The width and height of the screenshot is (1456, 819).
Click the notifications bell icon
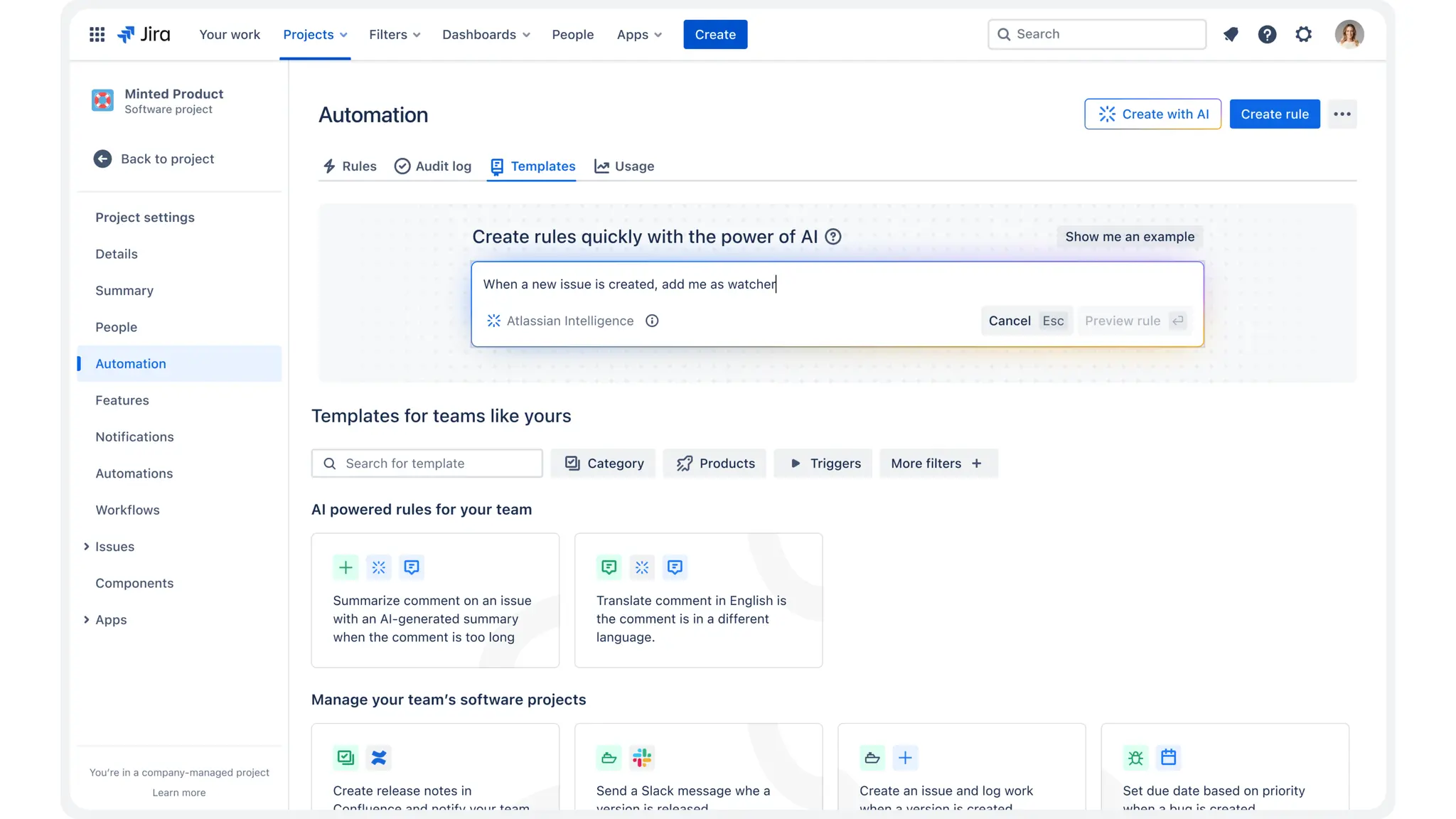coord(1231,34)
